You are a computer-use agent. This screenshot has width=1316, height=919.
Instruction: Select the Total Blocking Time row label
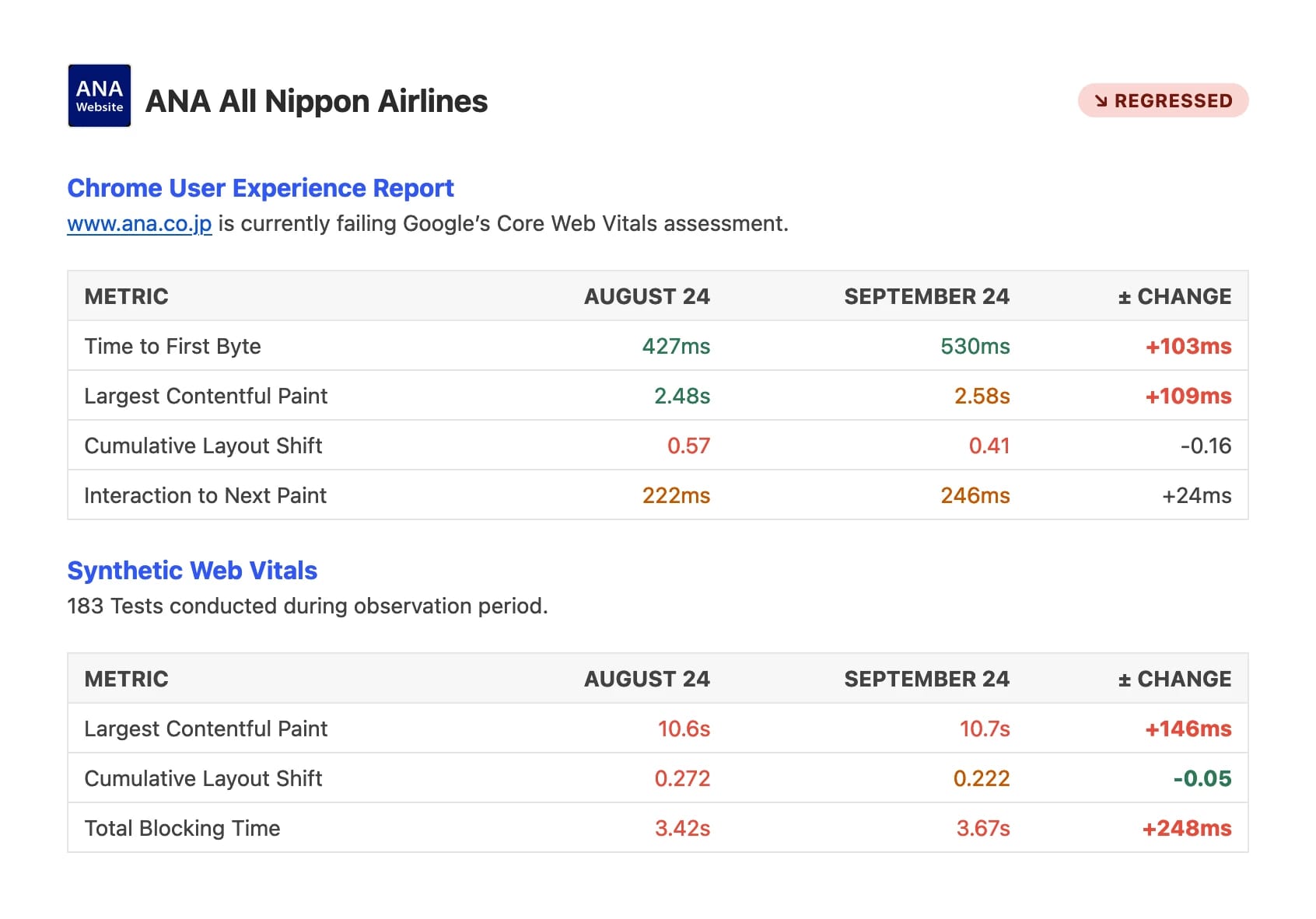[182, 829]
